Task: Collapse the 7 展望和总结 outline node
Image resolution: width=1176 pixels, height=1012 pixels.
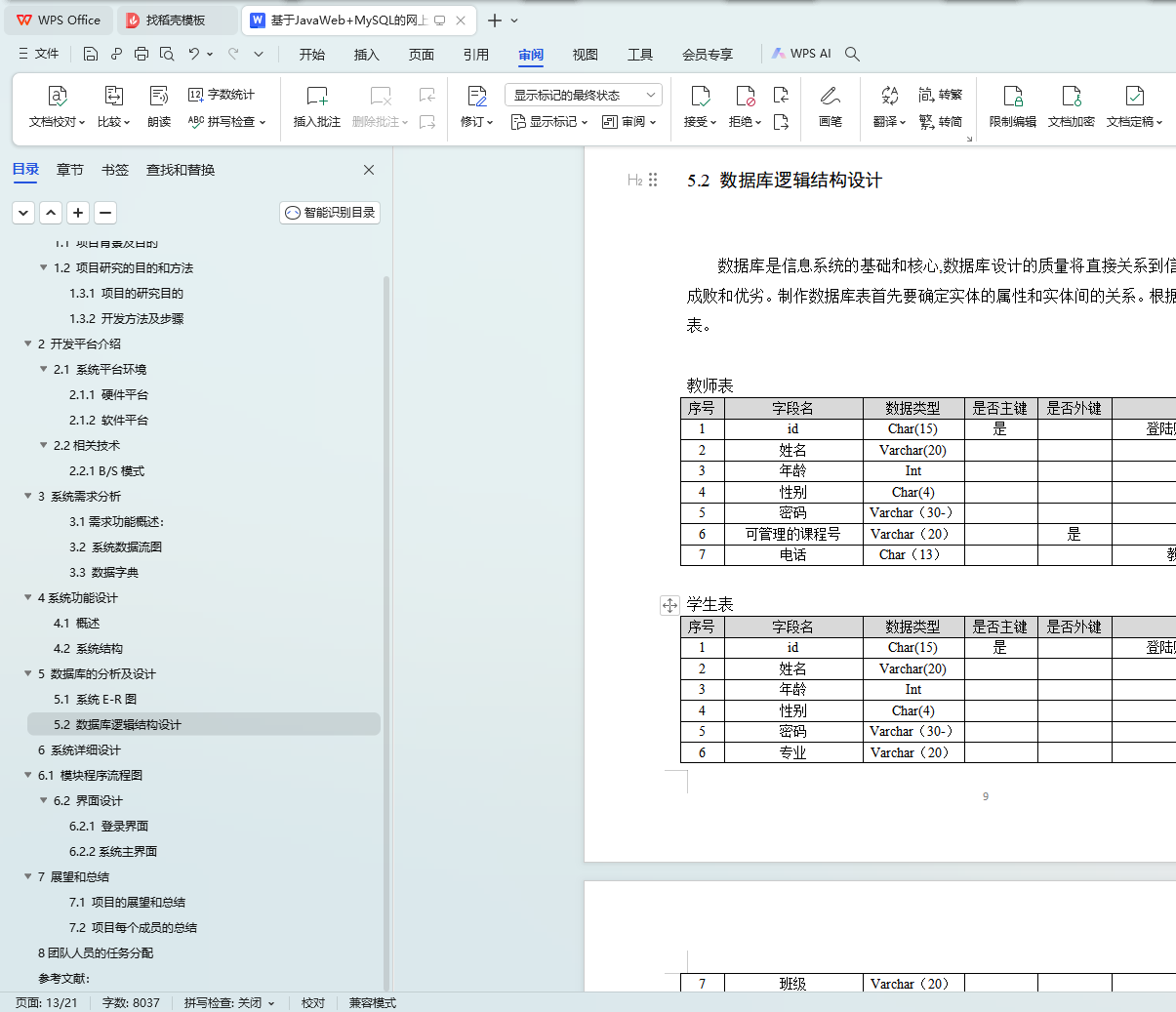Action: tap(28, 876)
